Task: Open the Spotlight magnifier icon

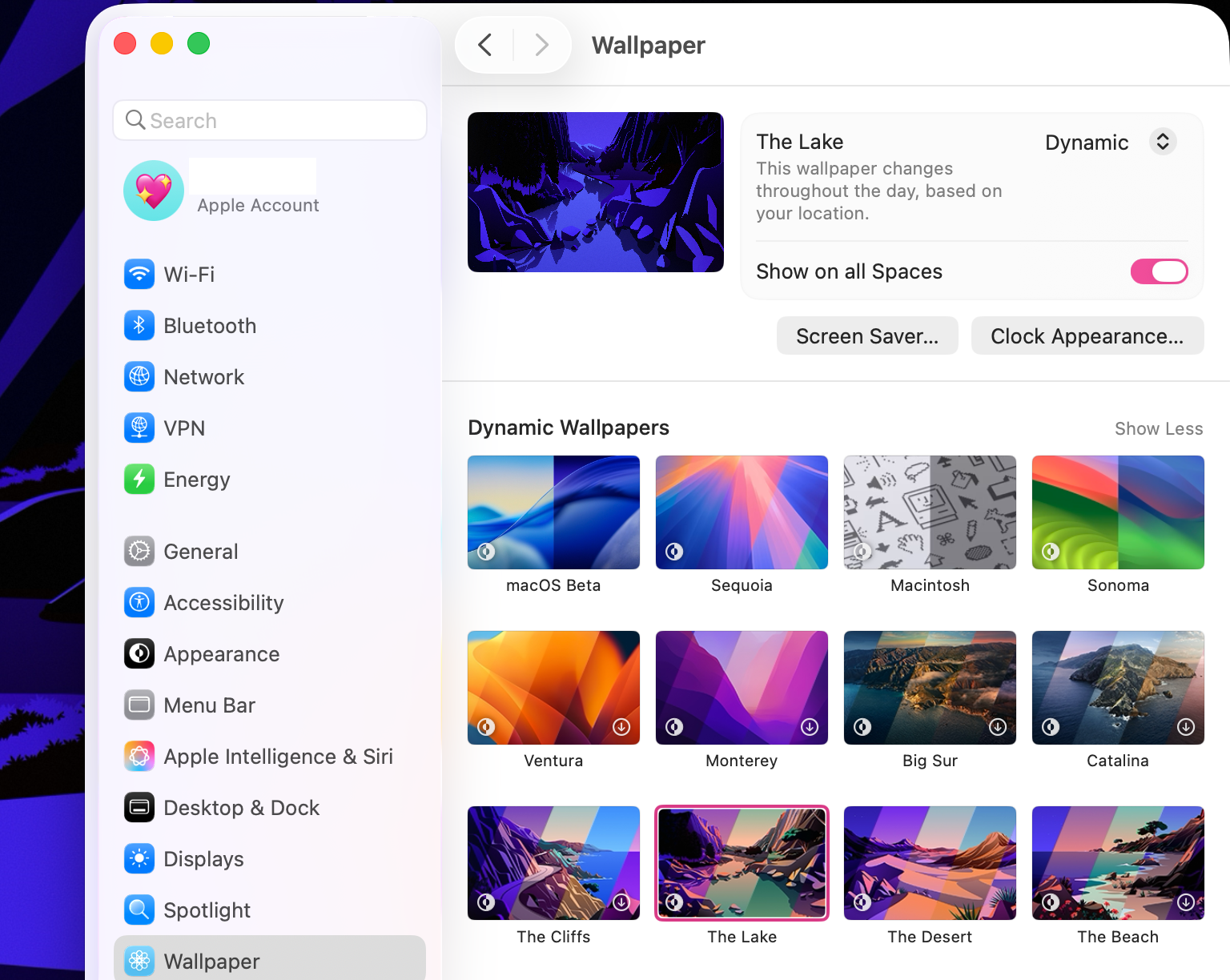Action: pos(139,910)
